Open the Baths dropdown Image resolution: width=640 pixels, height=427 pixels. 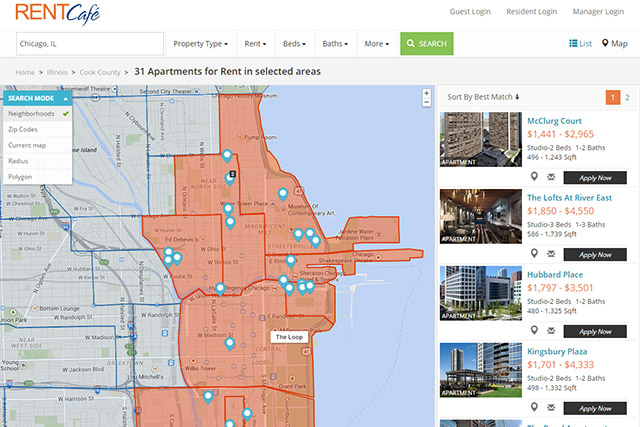[x=335, y=44]
